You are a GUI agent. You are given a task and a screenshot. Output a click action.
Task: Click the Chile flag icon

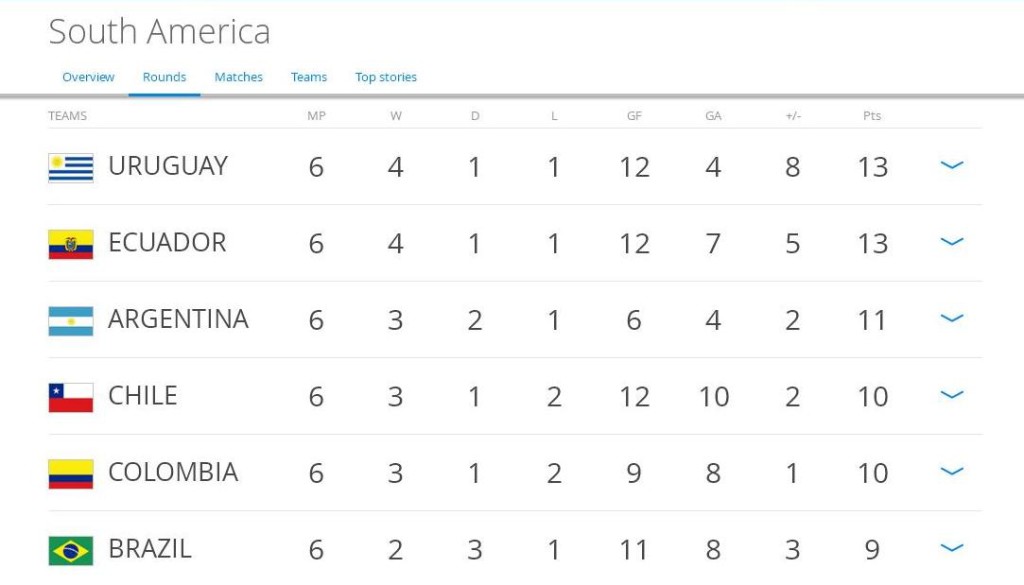71,397
